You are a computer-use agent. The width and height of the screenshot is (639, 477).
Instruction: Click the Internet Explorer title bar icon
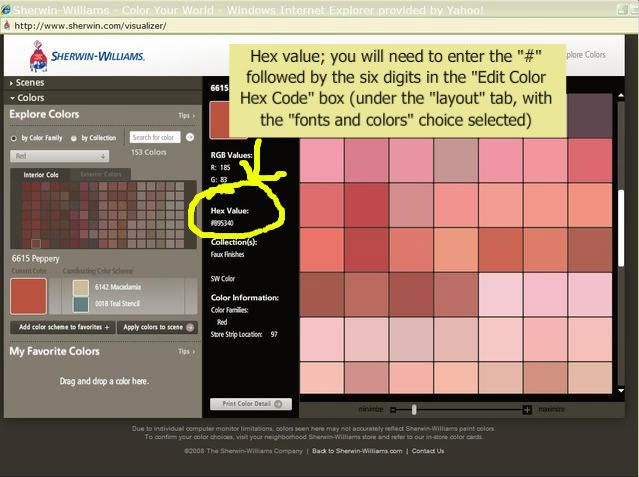(6, 9)
